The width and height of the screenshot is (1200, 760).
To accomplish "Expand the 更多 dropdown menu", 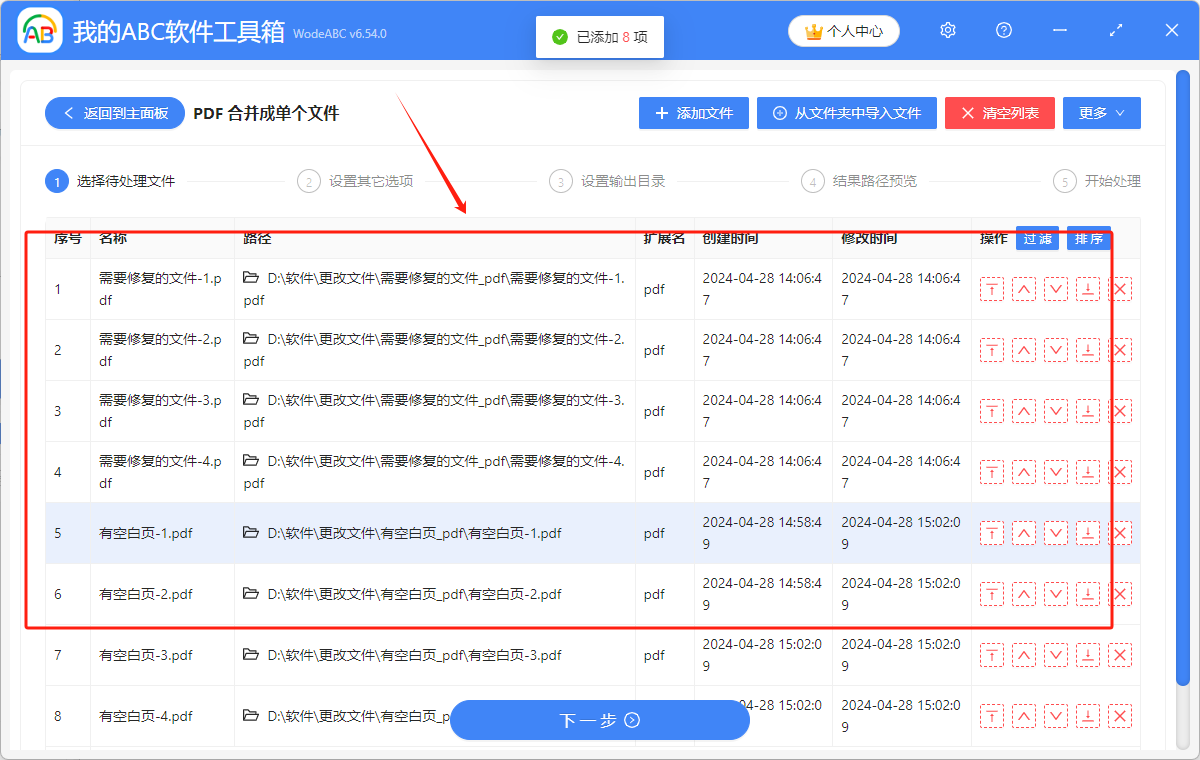I will tap(1101, 113).
